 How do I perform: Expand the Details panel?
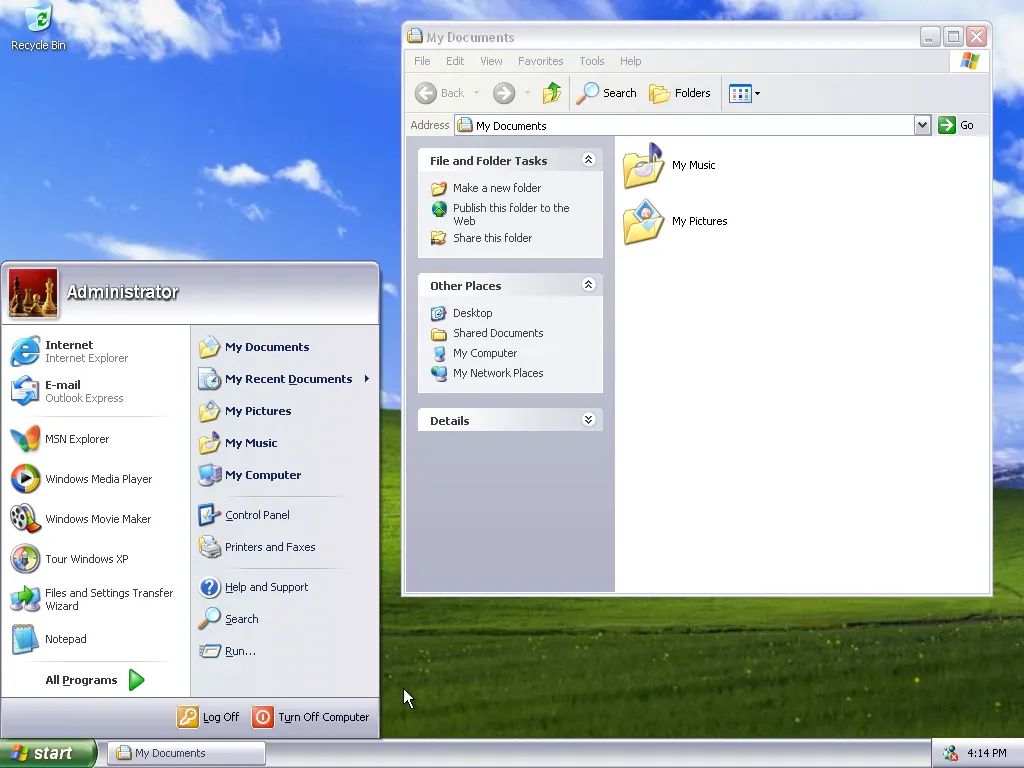click(588, 420)
